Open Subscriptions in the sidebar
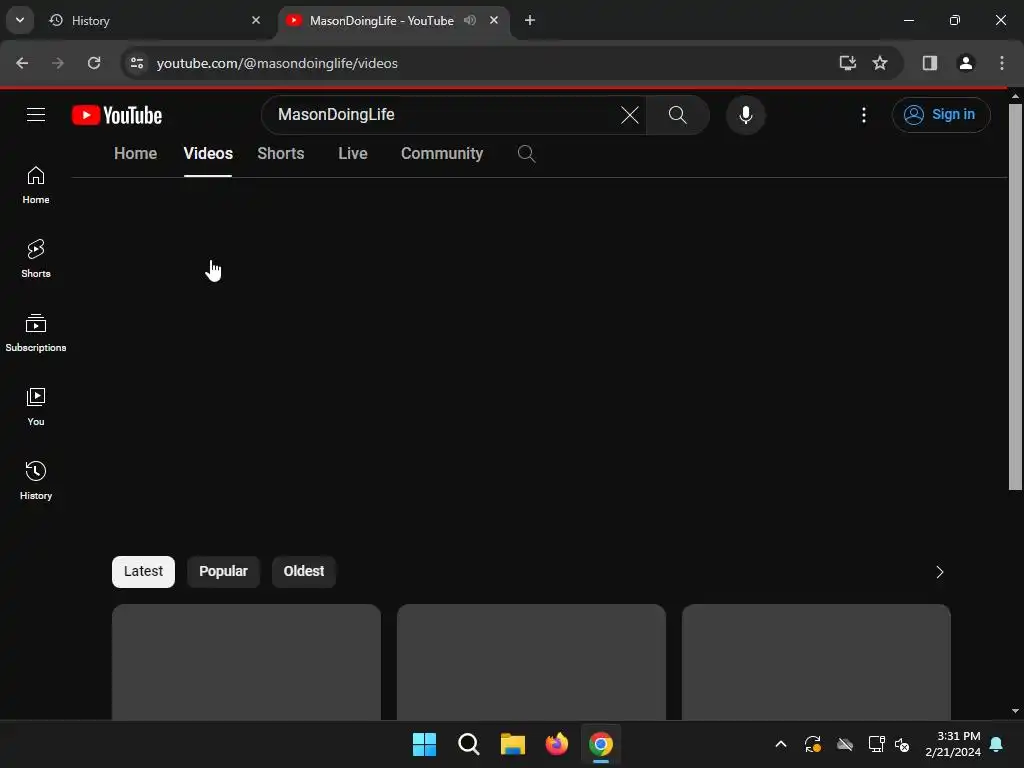This screenshot has width=1024, height=768. (x=36, y=333)
